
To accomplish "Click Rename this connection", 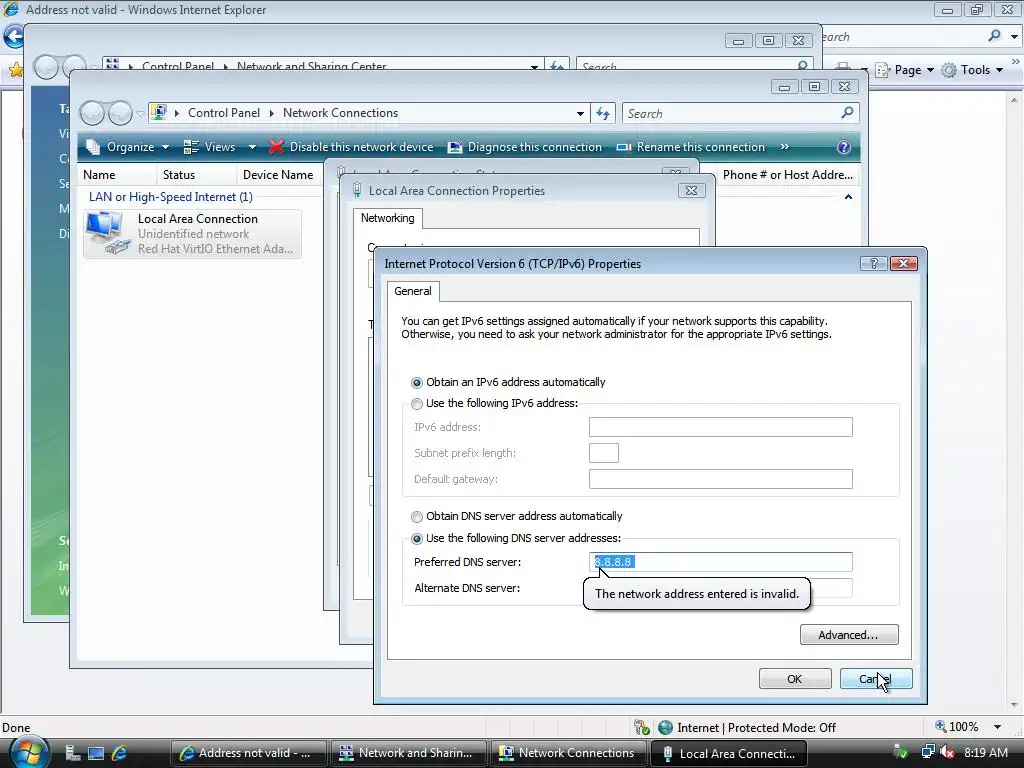I will coord(690,147).
